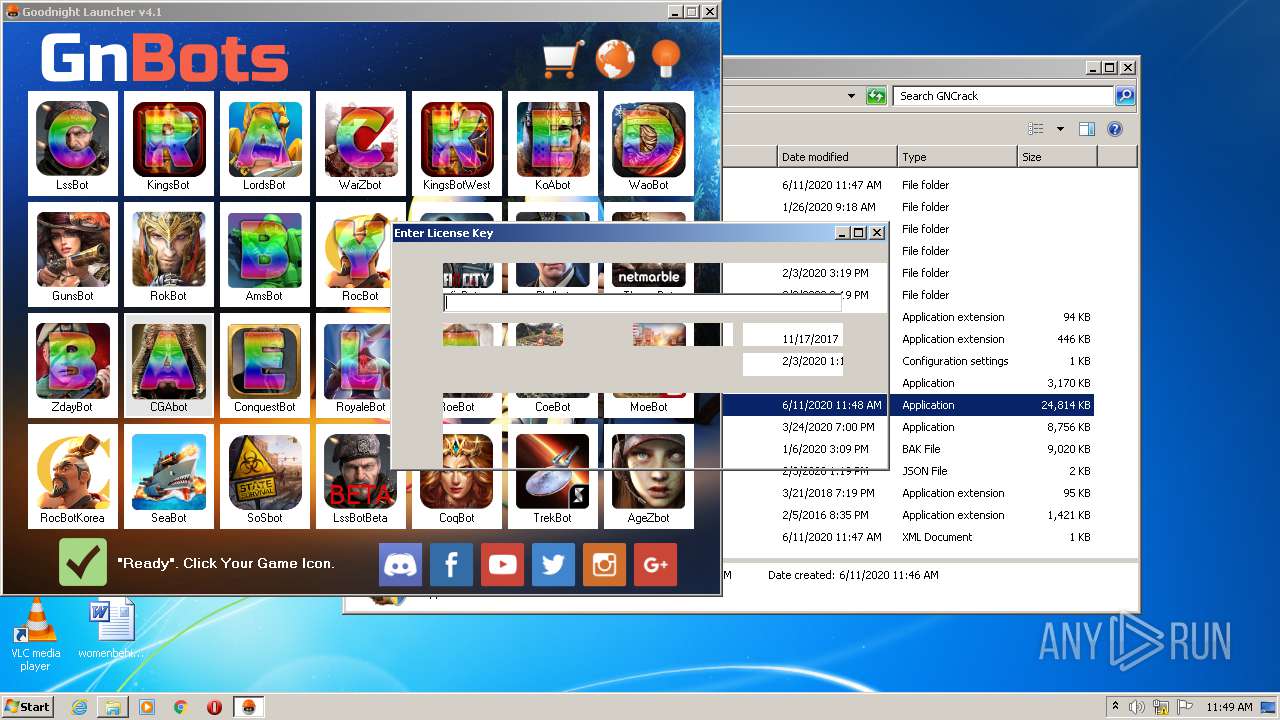This screenshot has width=1280, height=720.
Task: Open the ZdayBot icon
Action: point(72,365)
